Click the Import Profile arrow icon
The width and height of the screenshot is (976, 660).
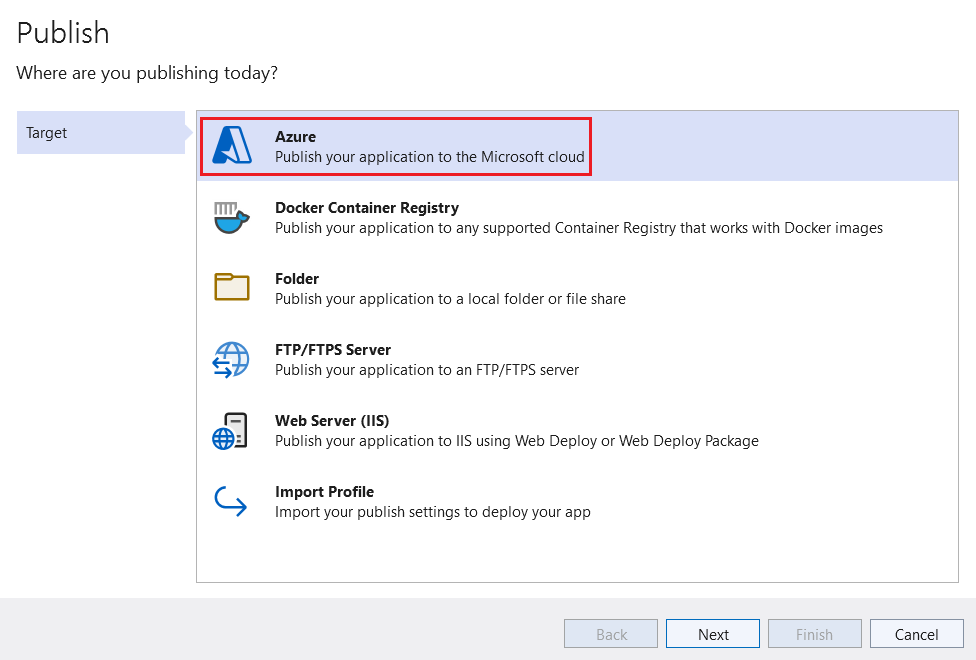(x=231, y=501)
